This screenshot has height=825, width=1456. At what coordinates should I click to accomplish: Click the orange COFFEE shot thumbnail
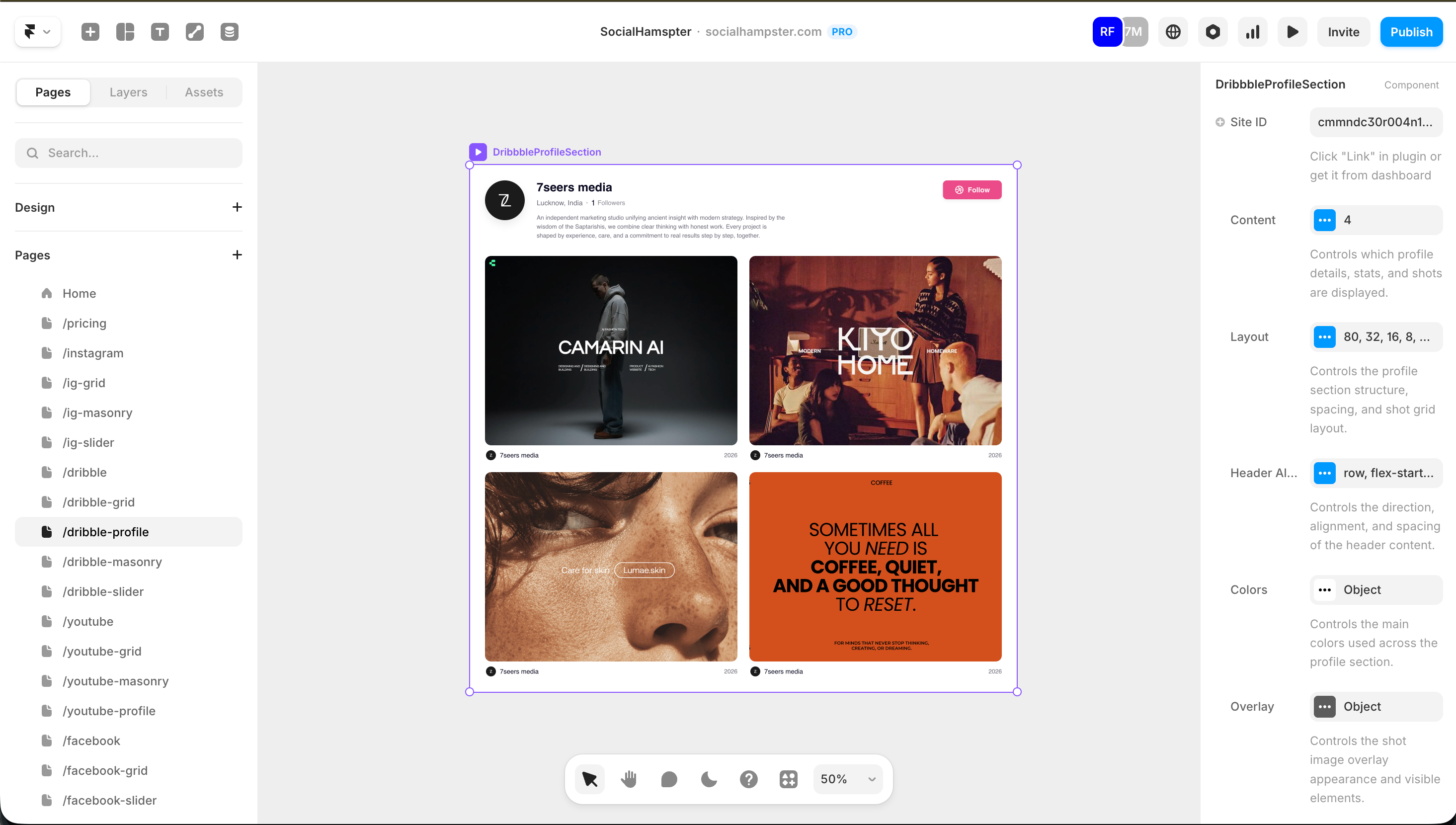875,567
